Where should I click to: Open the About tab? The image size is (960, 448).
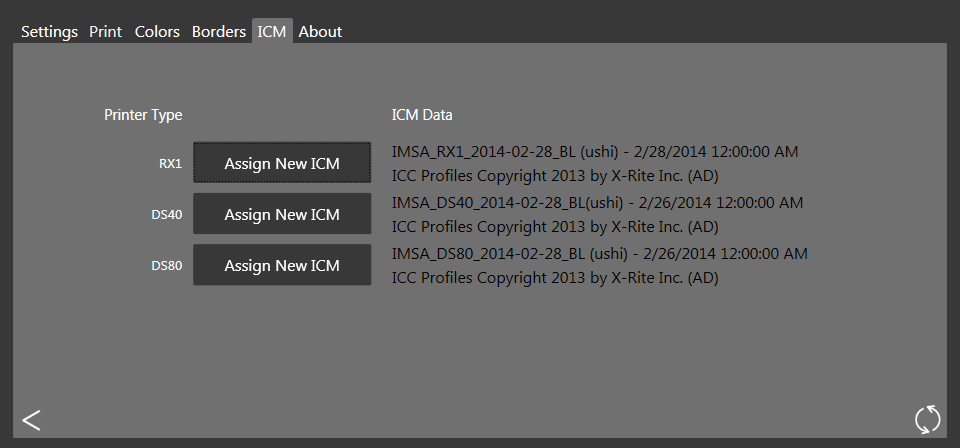(320, 32)
